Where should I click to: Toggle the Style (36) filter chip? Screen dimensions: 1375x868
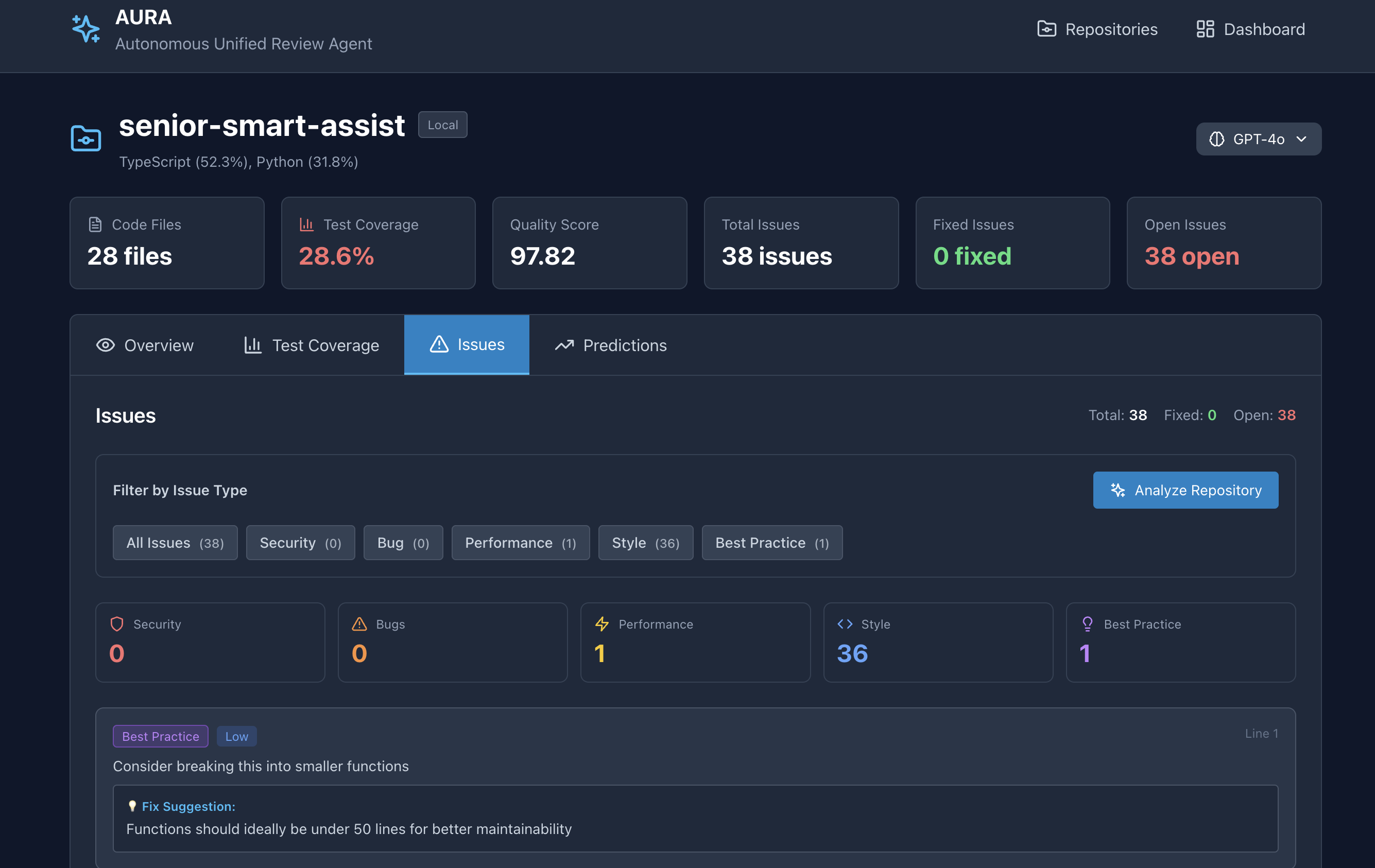tap(645, 543)
